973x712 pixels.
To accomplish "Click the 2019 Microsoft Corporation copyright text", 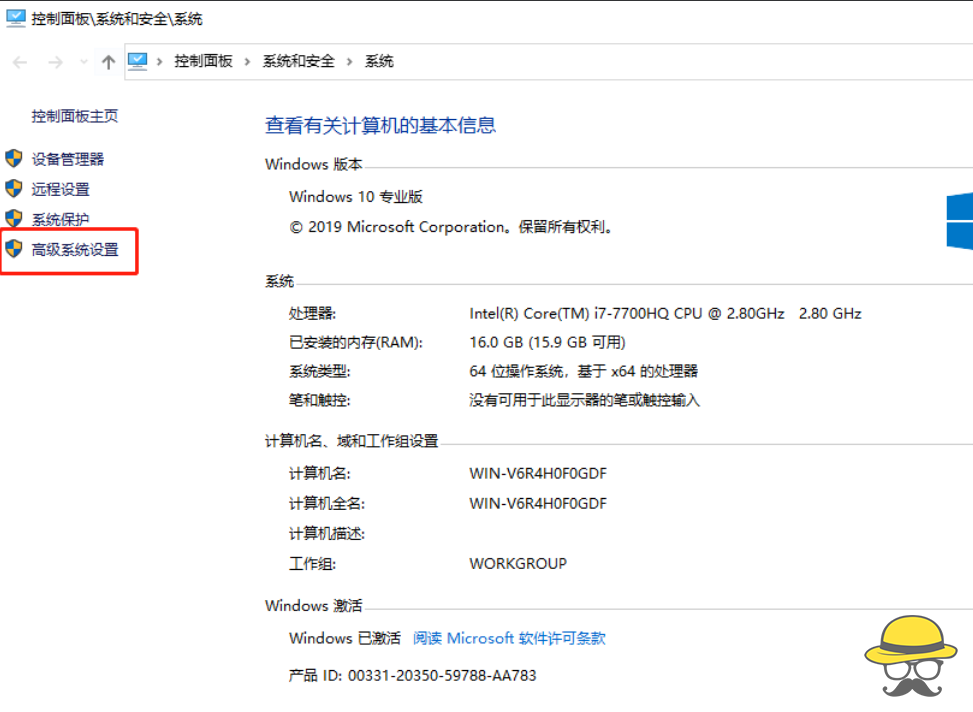I will point(451,227).
